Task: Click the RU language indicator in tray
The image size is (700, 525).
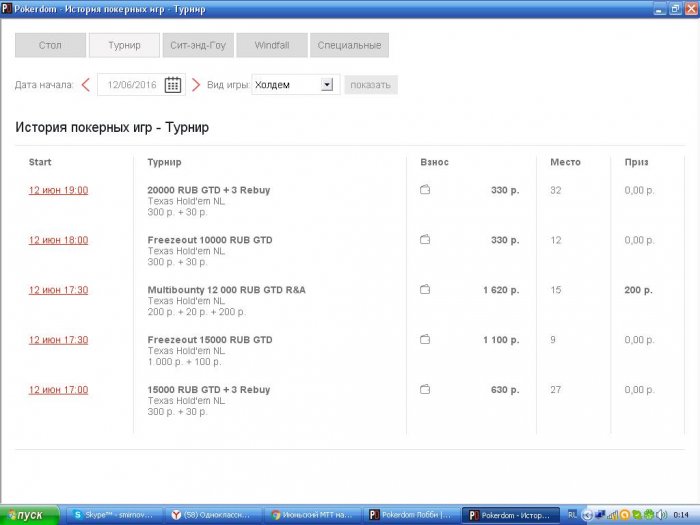Action: click(572, 515)
